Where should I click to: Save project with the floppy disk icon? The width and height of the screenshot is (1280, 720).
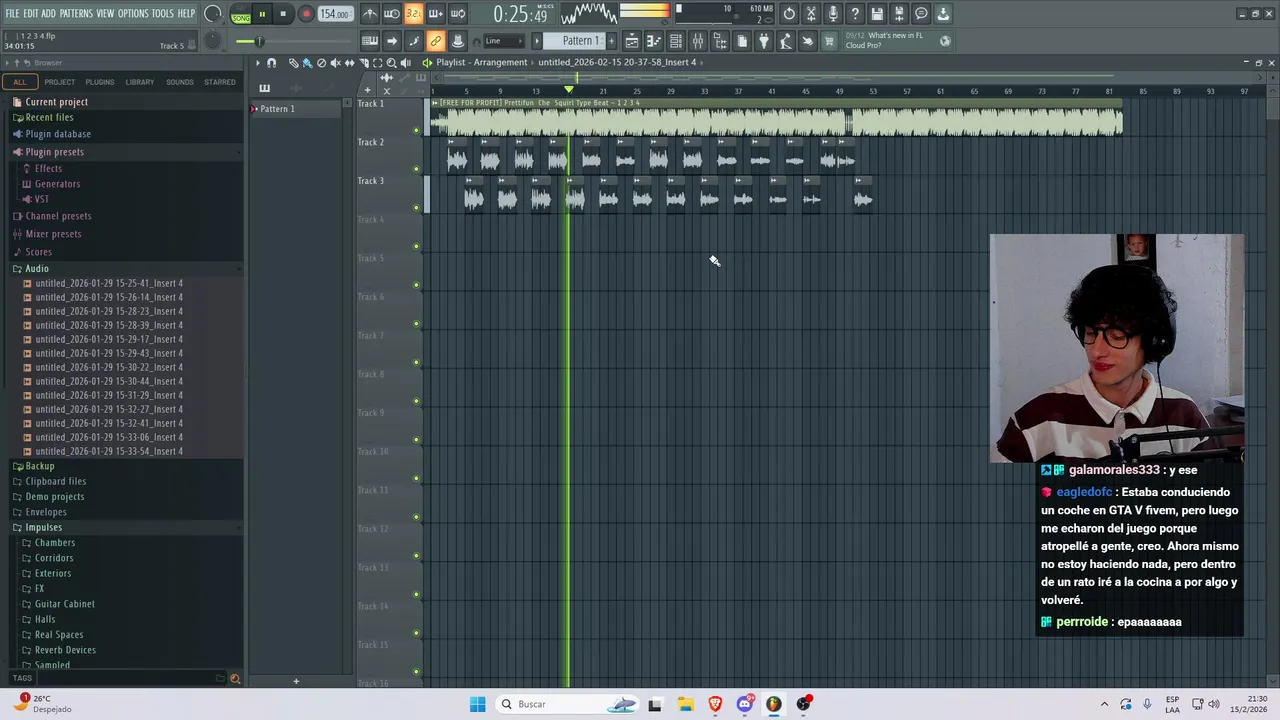pos(877,14)
